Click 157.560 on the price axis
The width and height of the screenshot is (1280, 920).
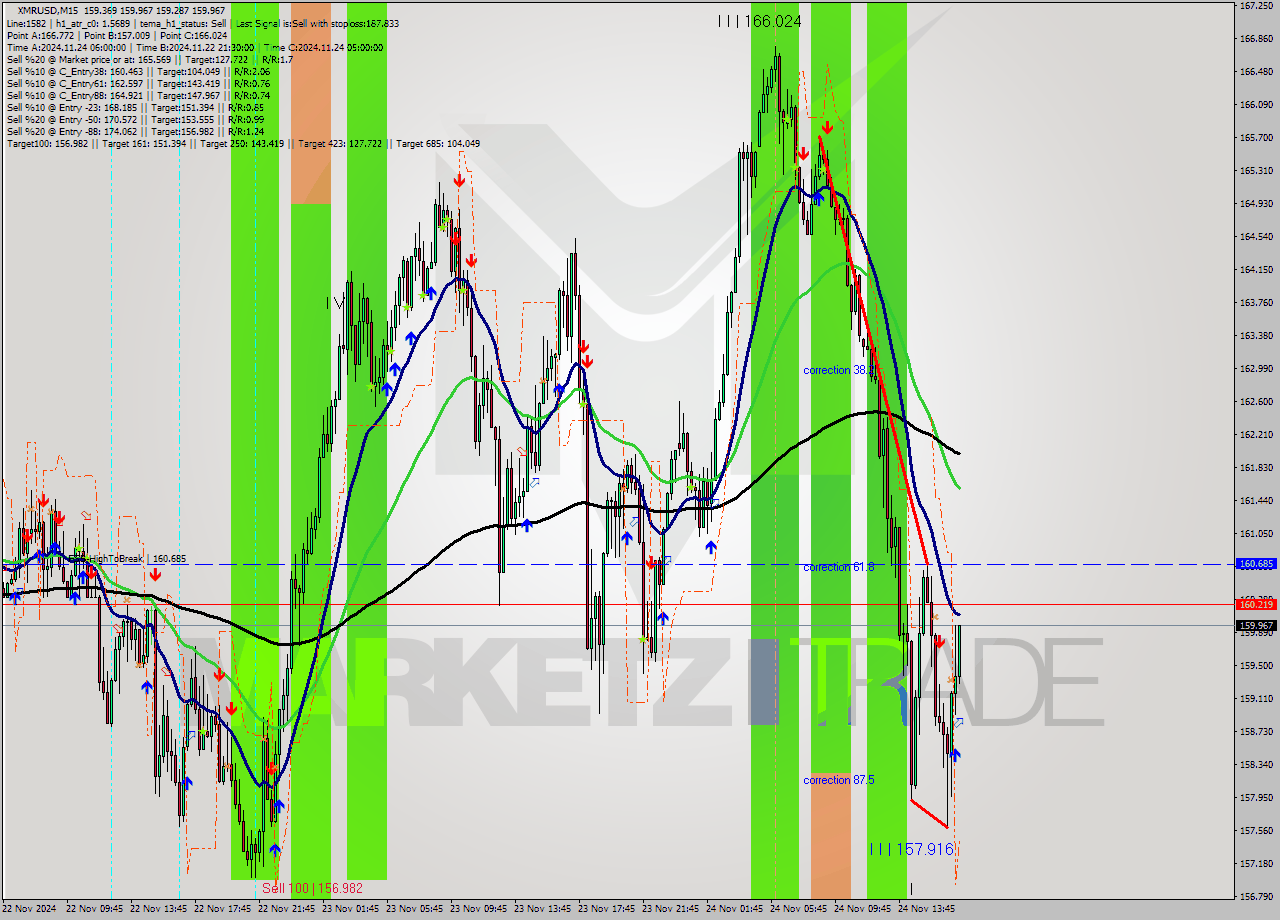[1256, 831]
